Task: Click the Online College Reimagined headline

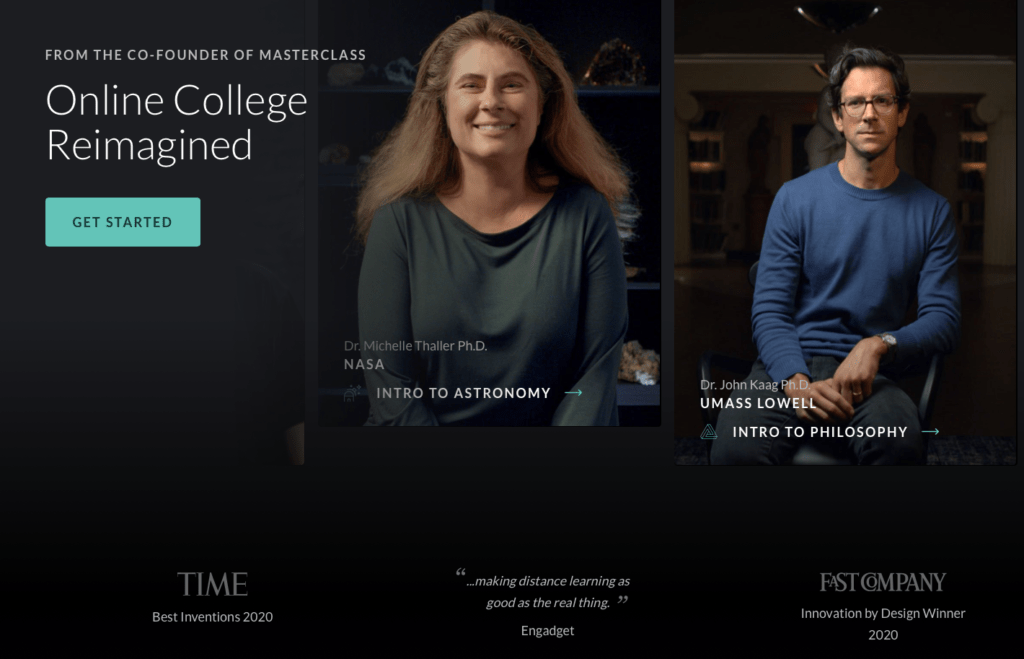Action: tap(176, 122)
